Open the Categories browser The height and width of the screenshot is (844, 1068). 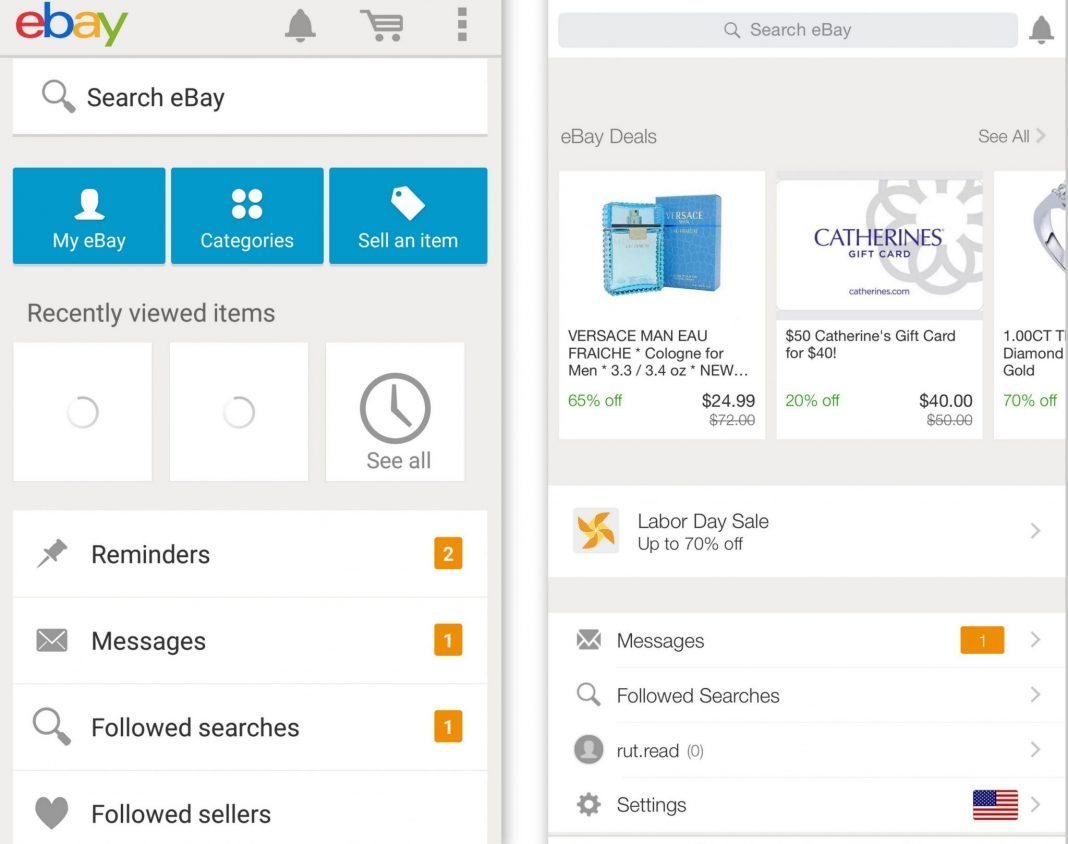tap(247, 215)
